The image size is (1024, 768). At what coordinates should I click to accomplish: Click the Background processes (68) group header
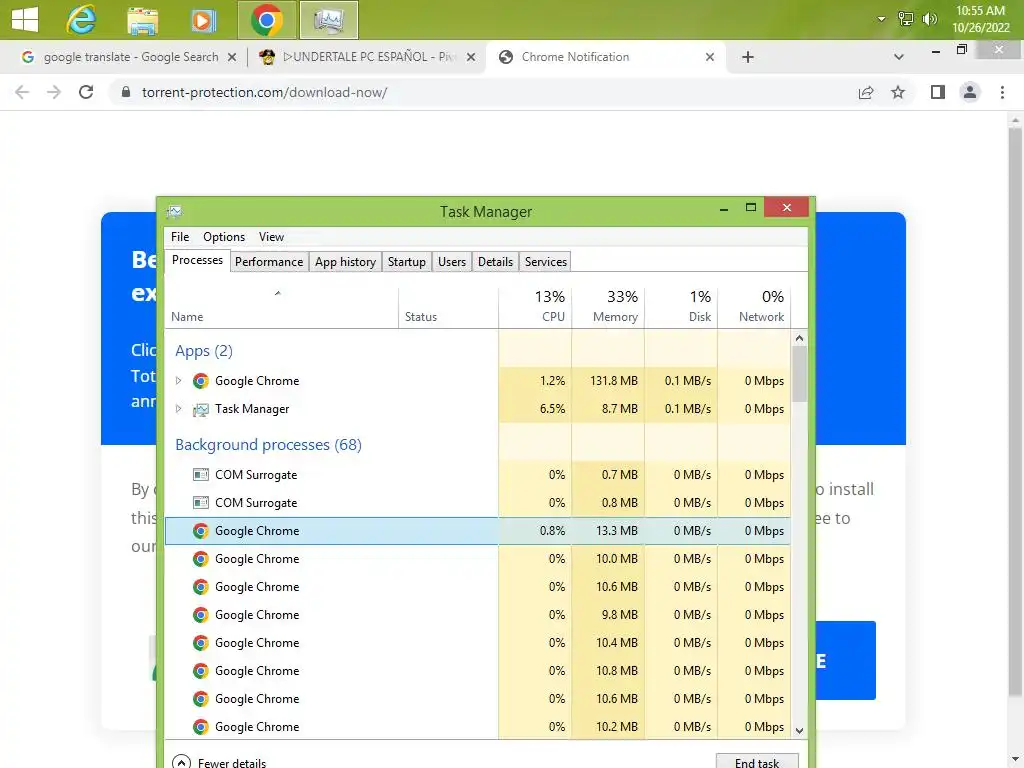[268, 445]
